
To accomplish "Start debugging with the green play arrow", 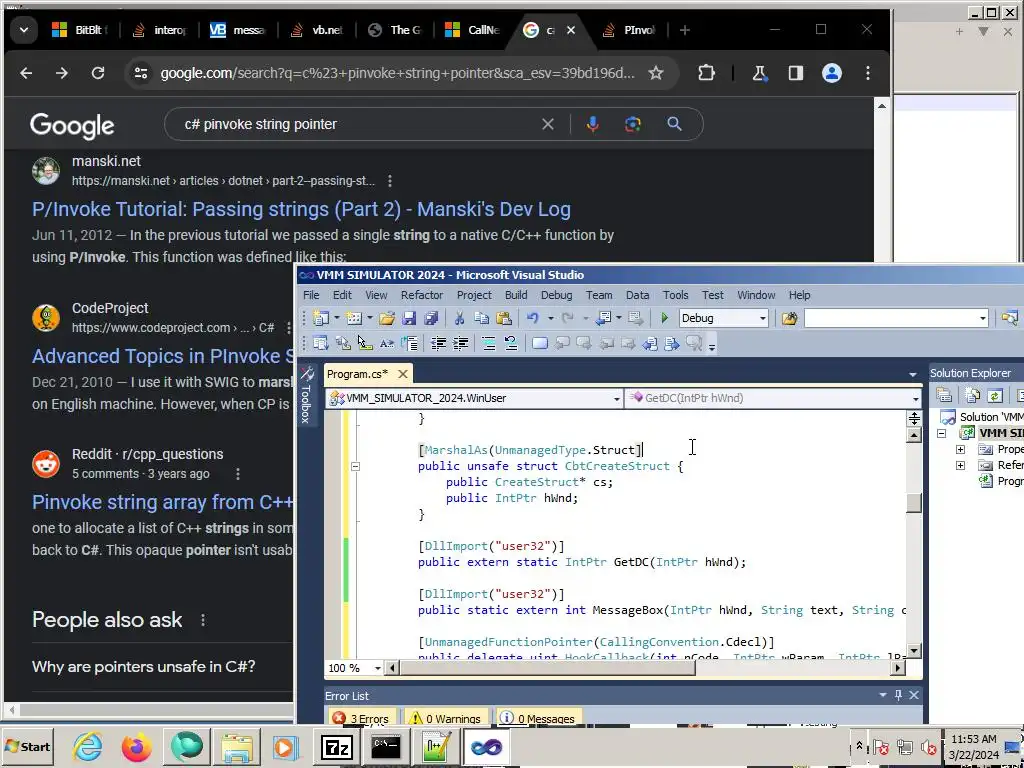I will (664, 318).
